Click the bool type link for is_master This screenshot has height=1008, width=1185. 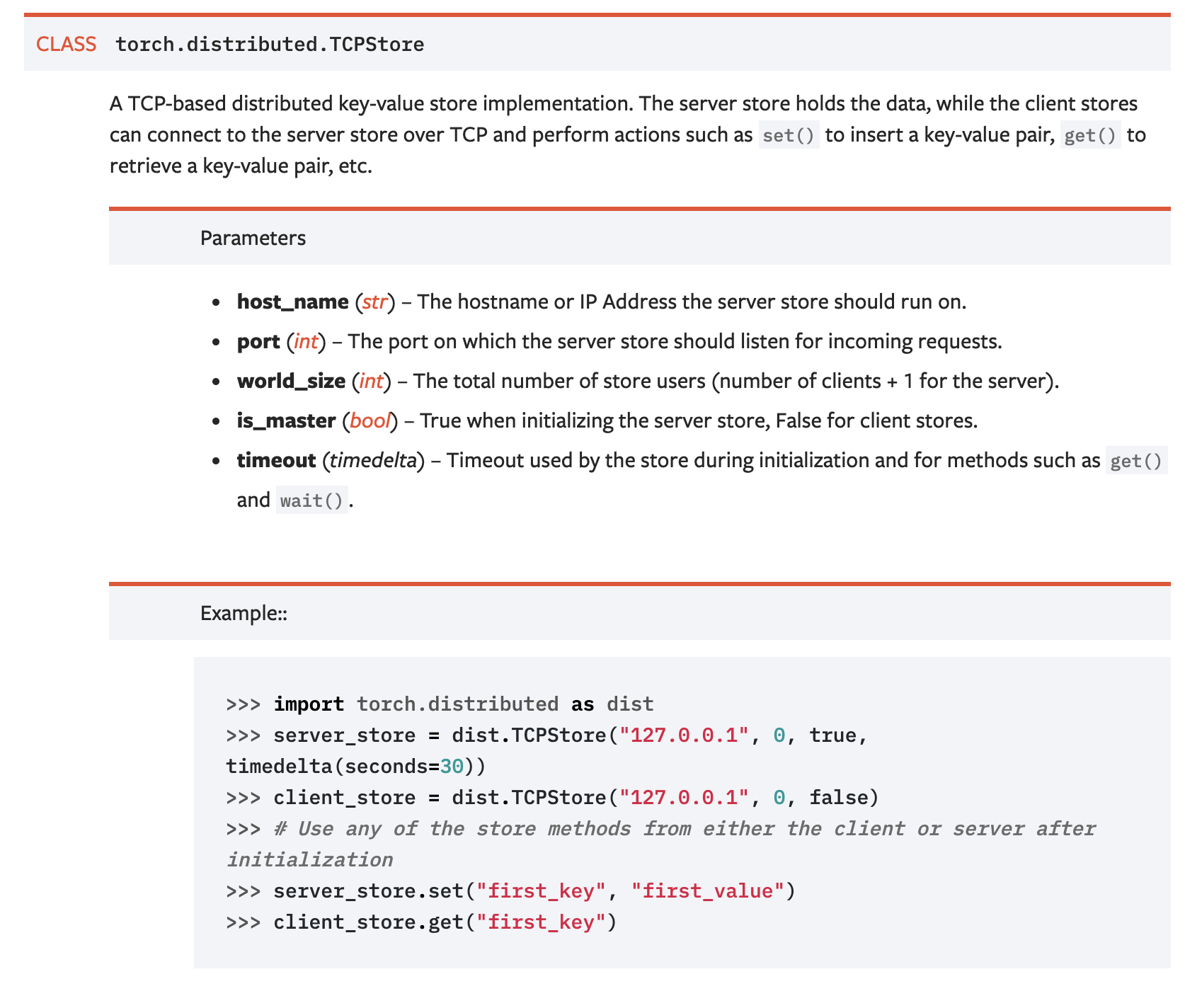click(x=370, y=421)
